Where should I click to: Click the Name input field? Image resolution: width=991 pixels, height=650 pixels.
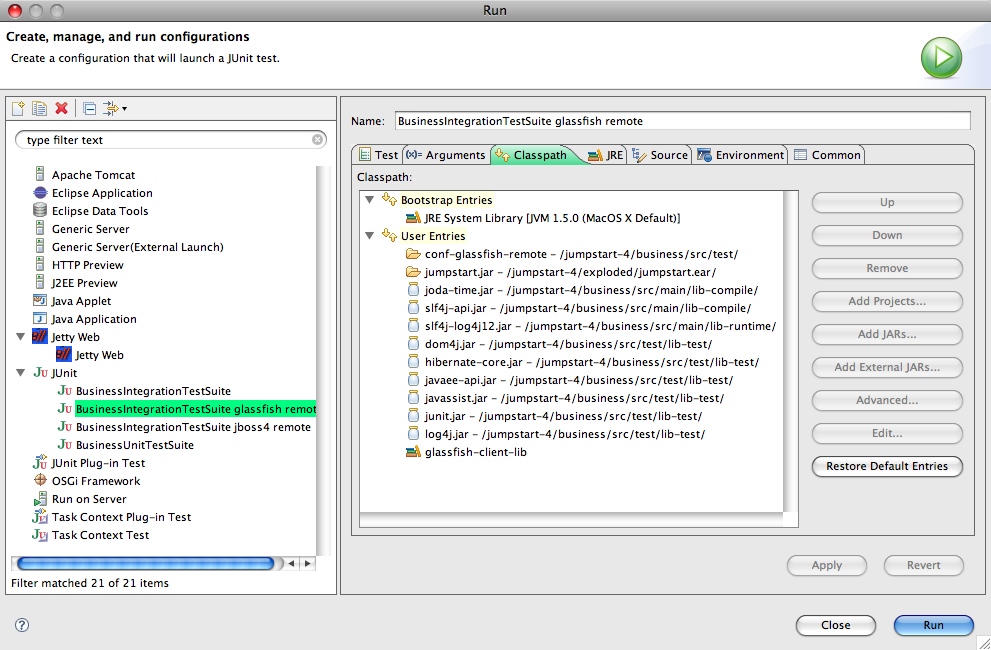pyautogui.click(x=683, y=121)
